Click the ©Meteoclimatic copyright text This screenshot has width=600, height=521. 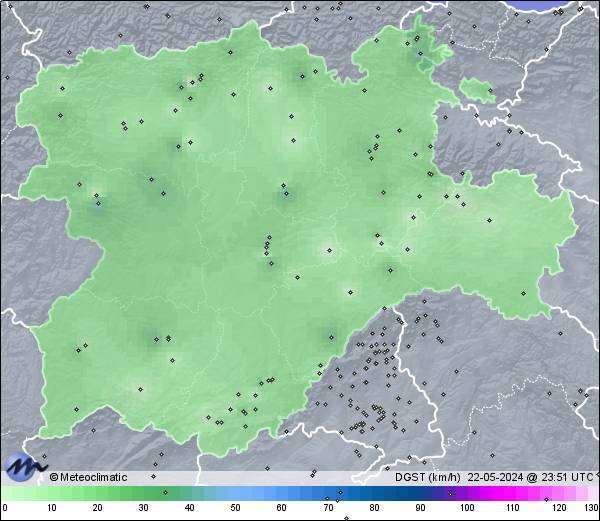point(88,477)
